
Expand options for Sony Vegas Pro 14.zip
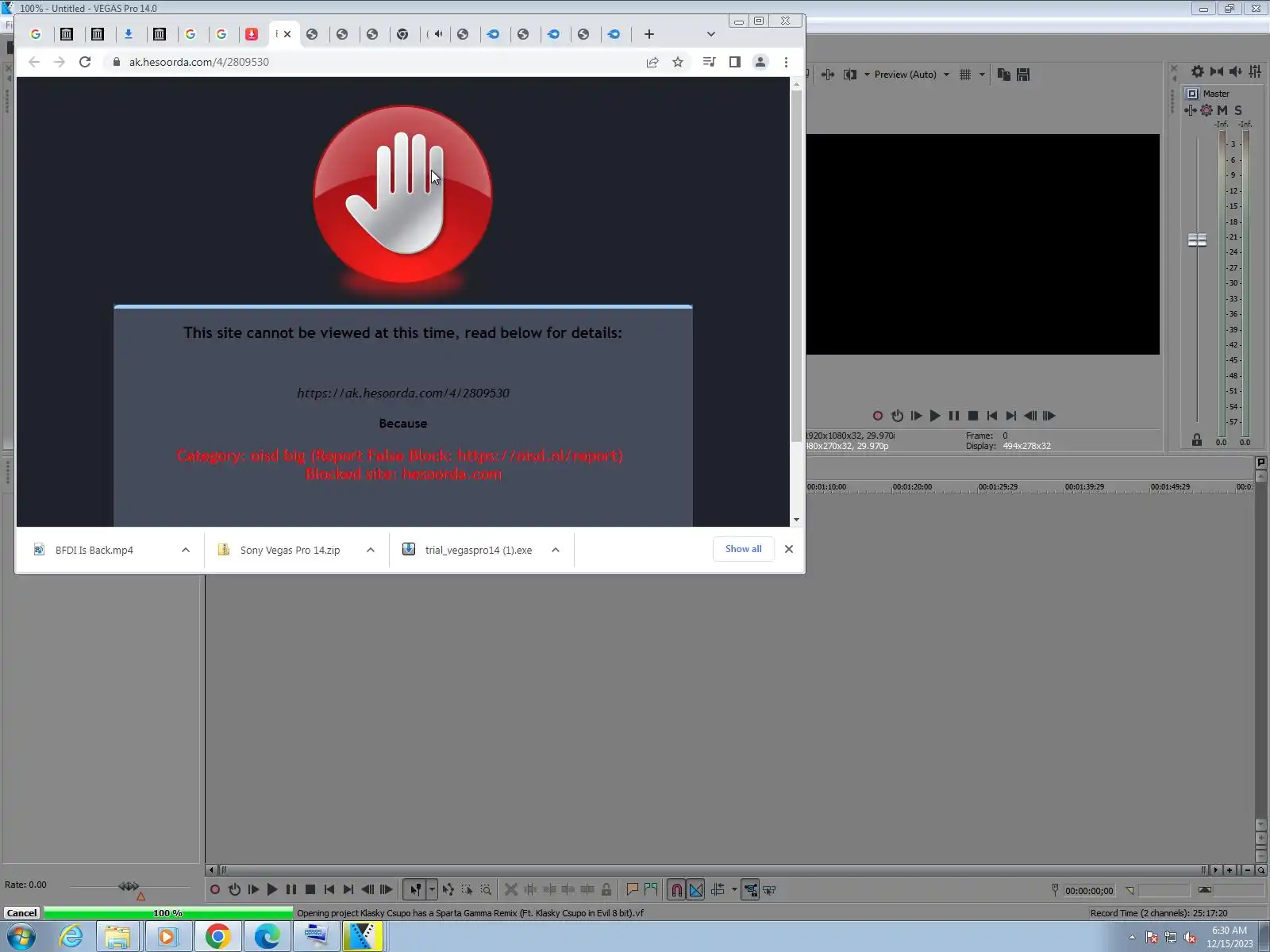(371, 550)
